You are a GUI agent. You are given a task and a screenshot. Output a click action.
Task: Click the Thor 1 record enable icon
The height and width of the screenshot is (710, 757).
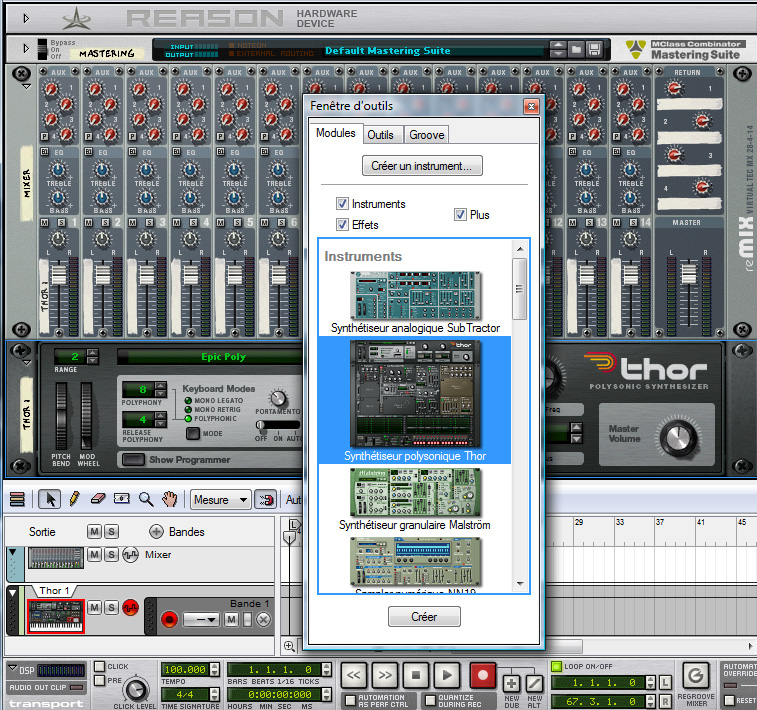[130, 607]
